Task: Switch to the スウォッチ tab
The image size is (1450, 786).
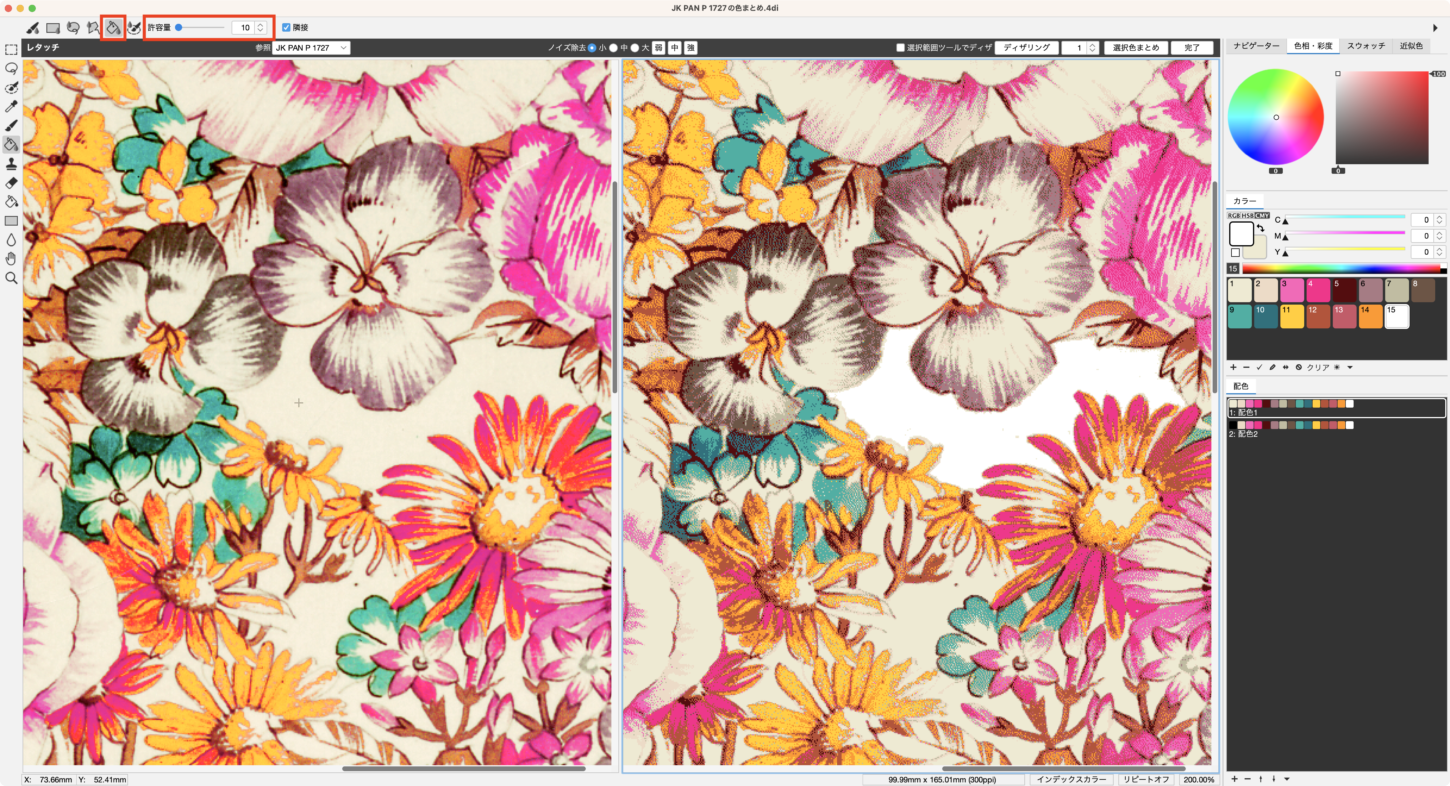Action: click(1365, 46)
